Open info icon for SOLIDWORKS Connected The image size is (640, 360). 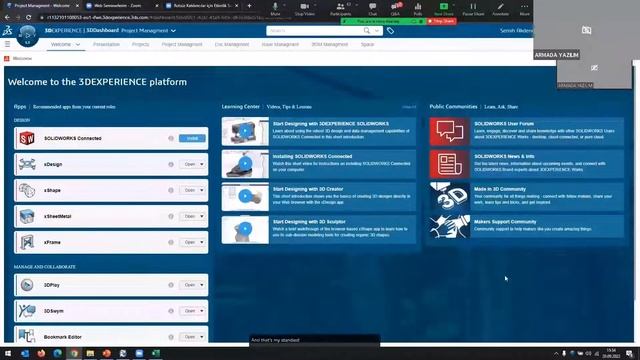(171, 138)
